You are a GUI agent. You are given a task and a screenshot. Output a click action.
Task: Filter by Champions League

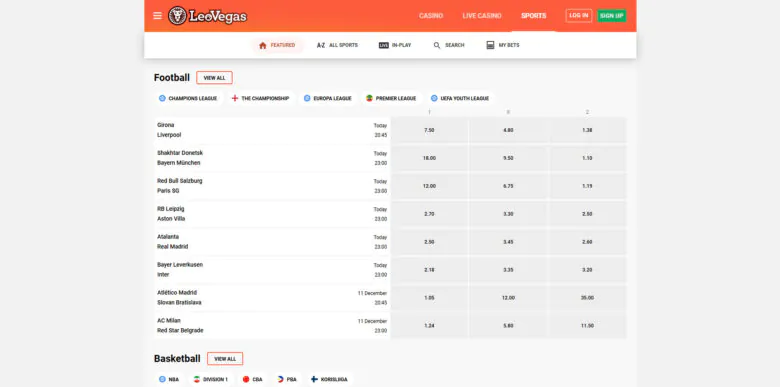pyautogui.click(x=188, y=98)
